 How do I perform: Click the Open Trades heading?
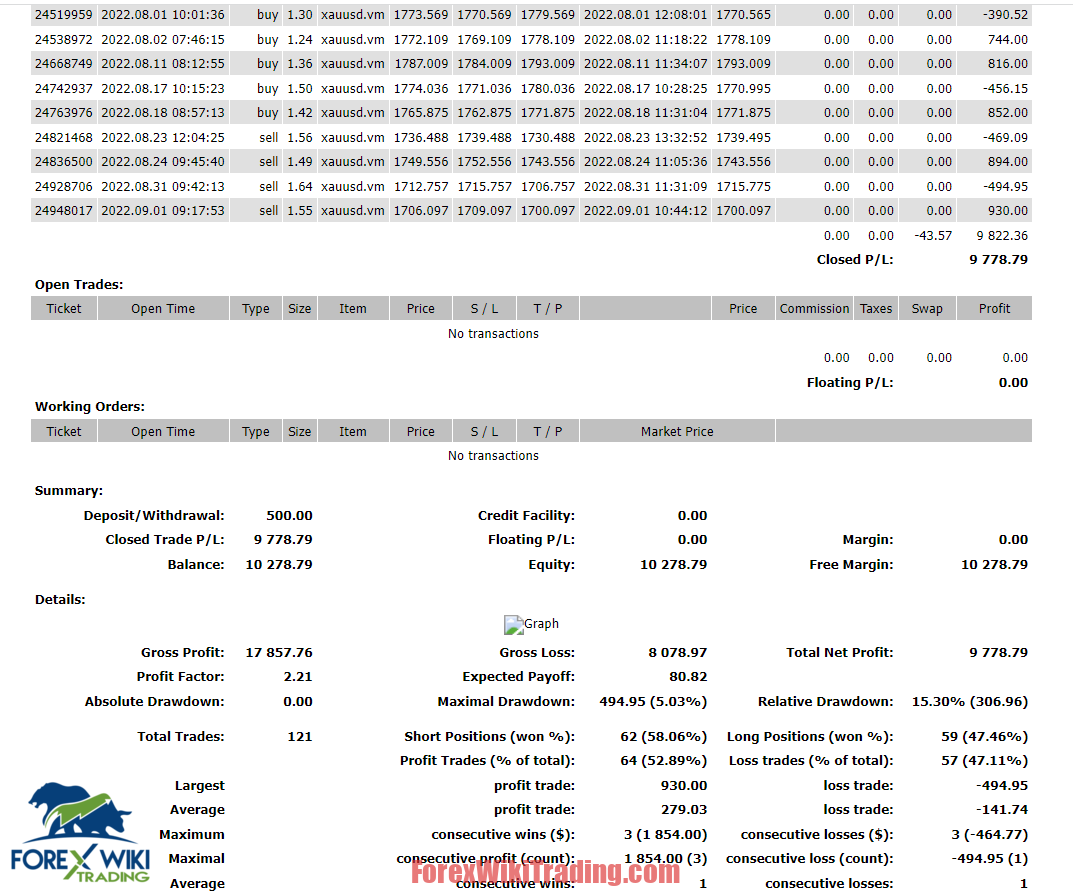tap(79, 285)
